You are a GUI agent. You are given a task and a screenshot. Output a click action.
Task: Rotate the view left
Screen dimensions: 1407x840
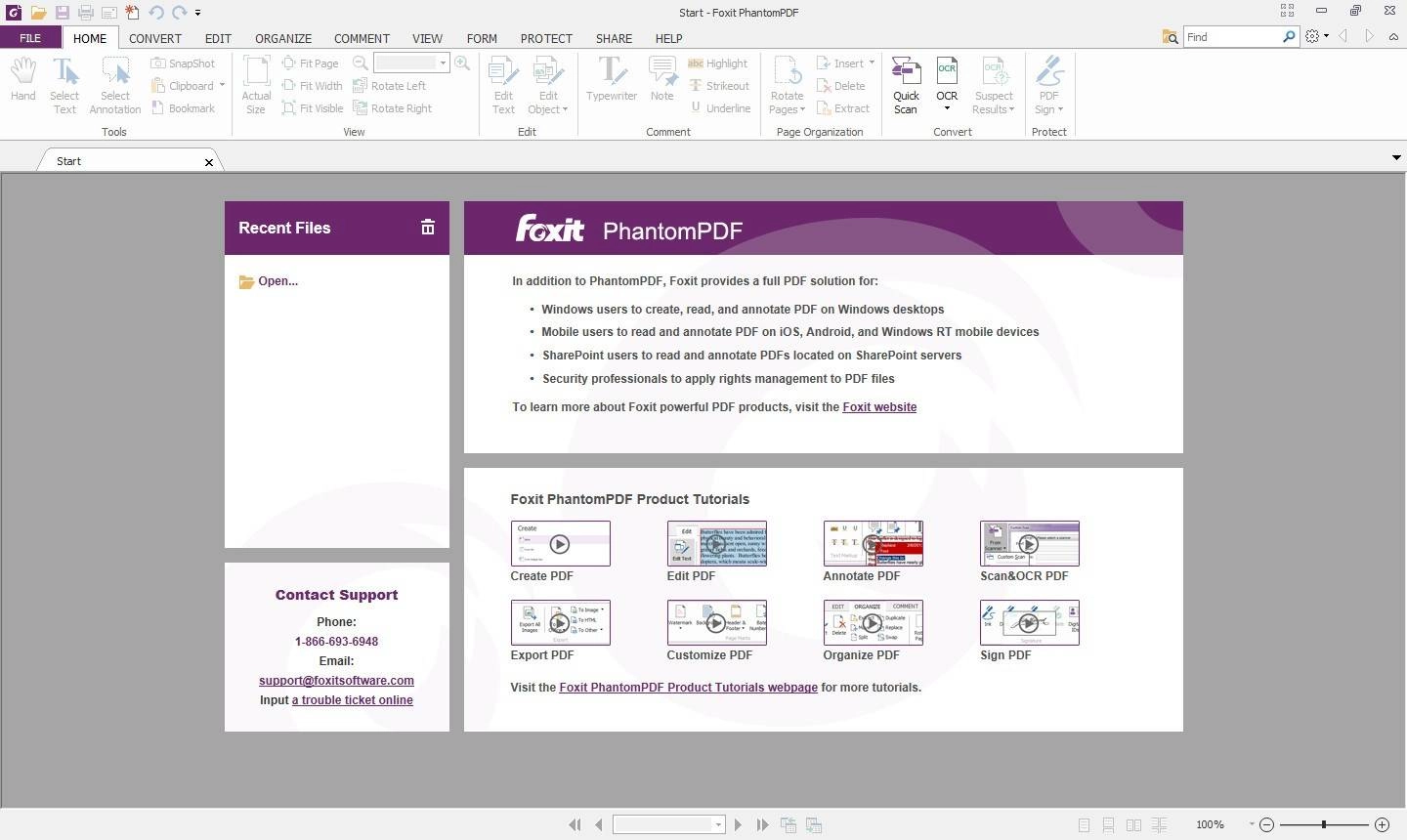389,86
